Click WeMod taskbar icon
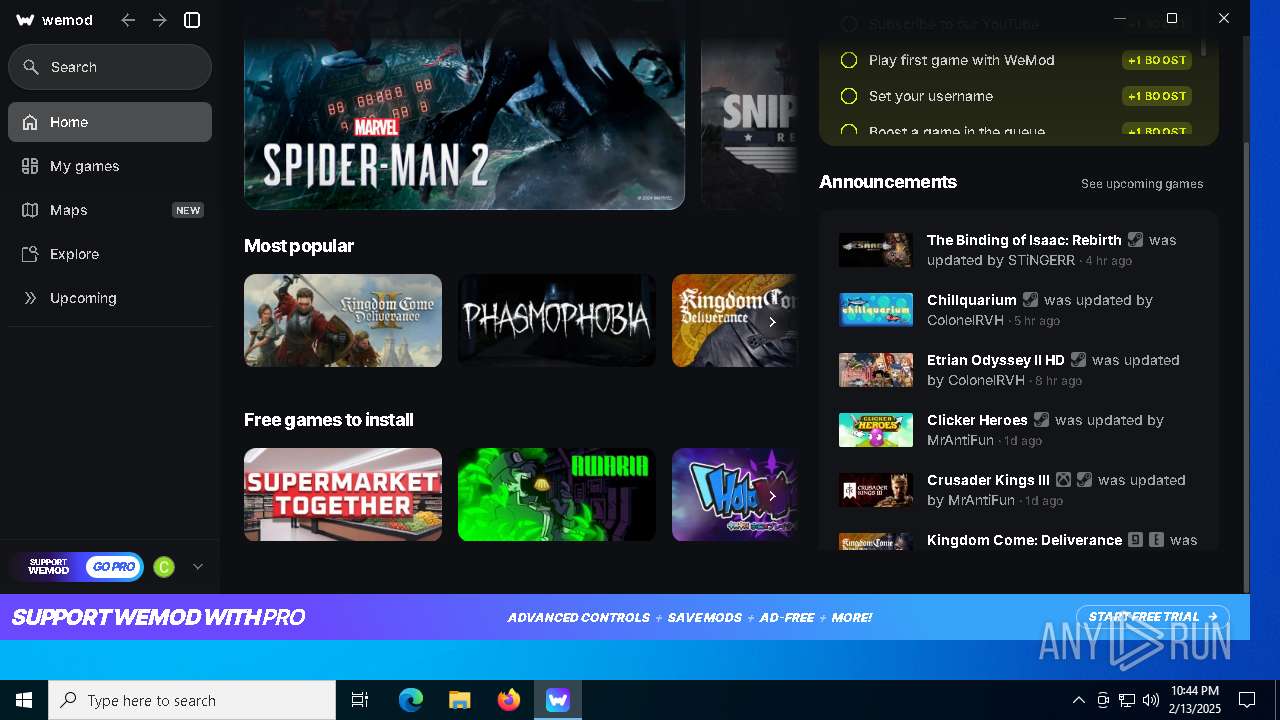The width and height of the screenshot is (1280, 720). point(558,700)
